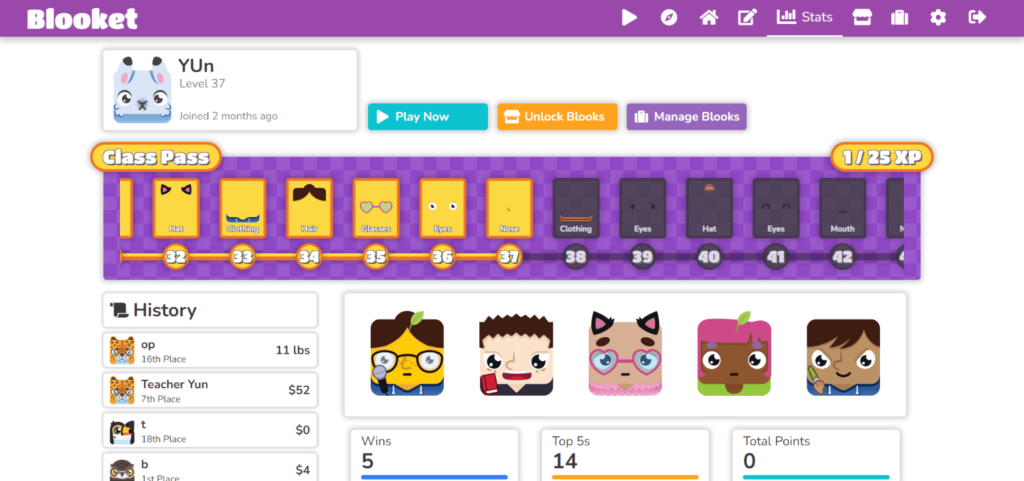Click the History scroll icon
Screen dimensions: 1024x481
120,310
